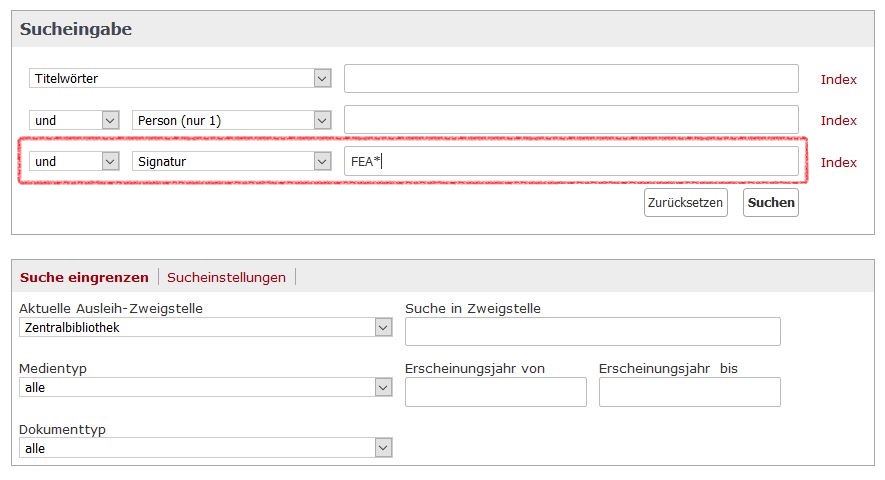Click into the Titelwörter text input
885x480 pixels.
(570, 78)
